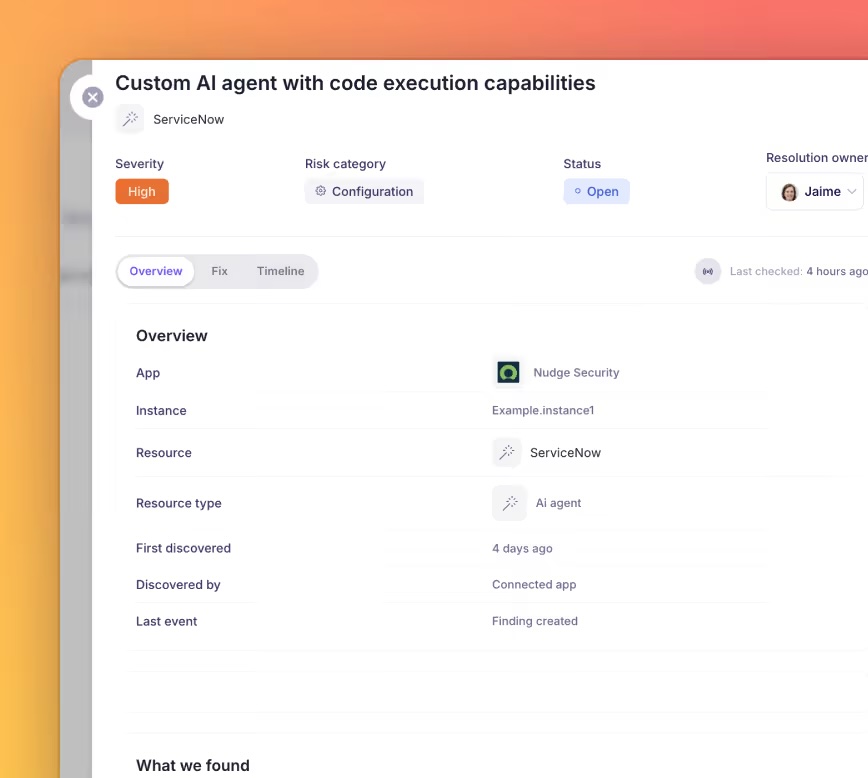Expand the chevron next to Jaime

[x=852, y=192]
